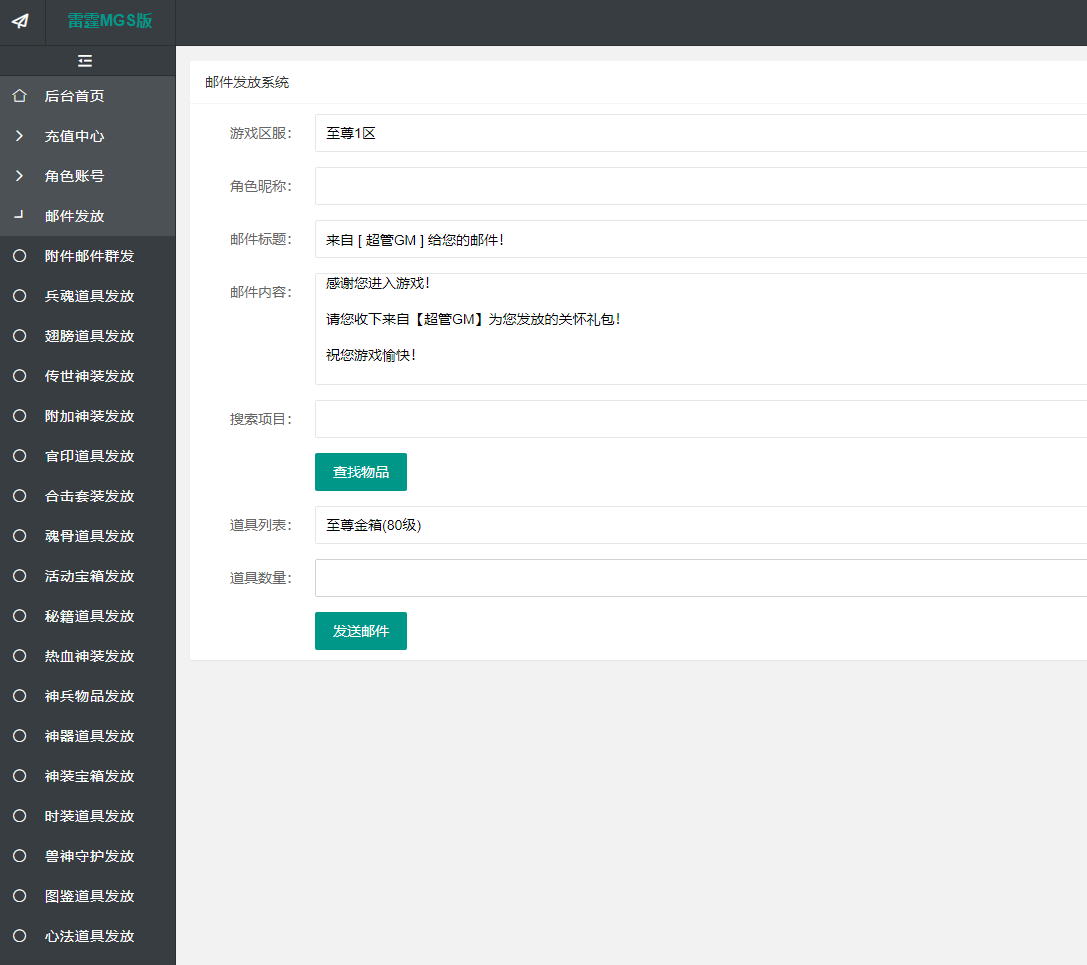This screenshot has width=1087, height=965.
Task: Go to 图鉴道具发放 menu item
Action: 89,896
